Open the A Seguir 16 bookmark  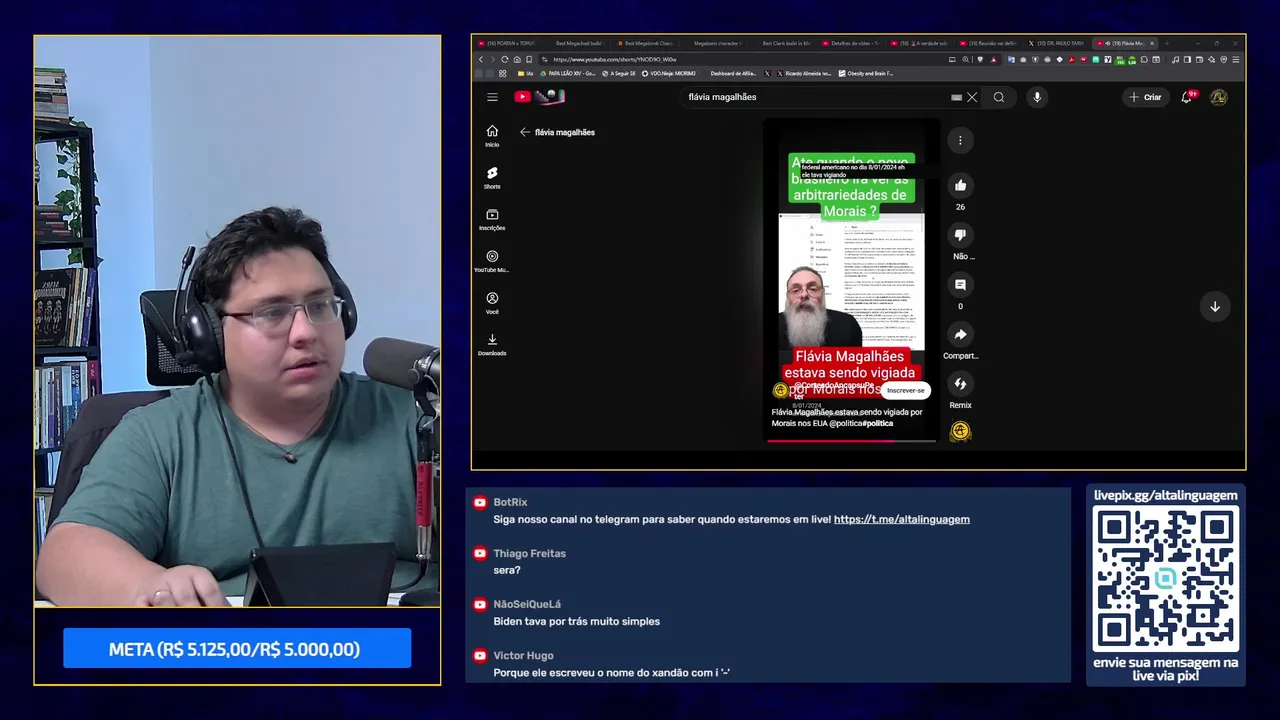619,73
